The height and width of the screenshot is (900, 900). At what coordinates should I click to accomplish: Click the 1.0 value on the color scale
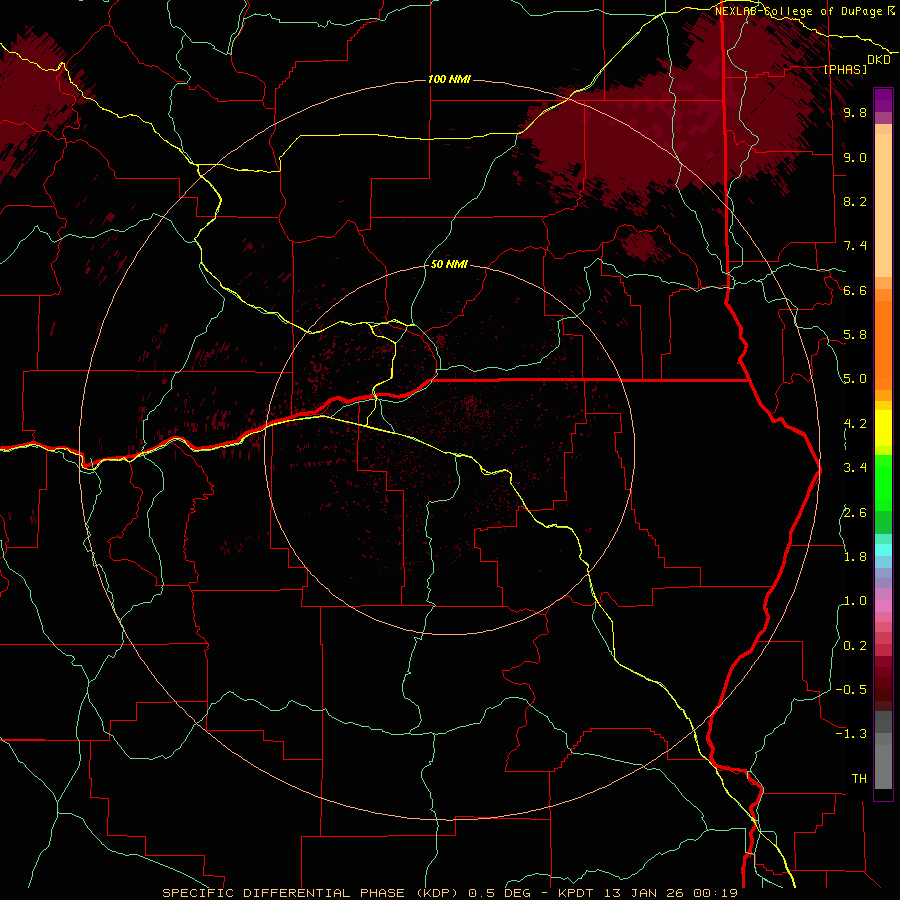coord(855,601)
